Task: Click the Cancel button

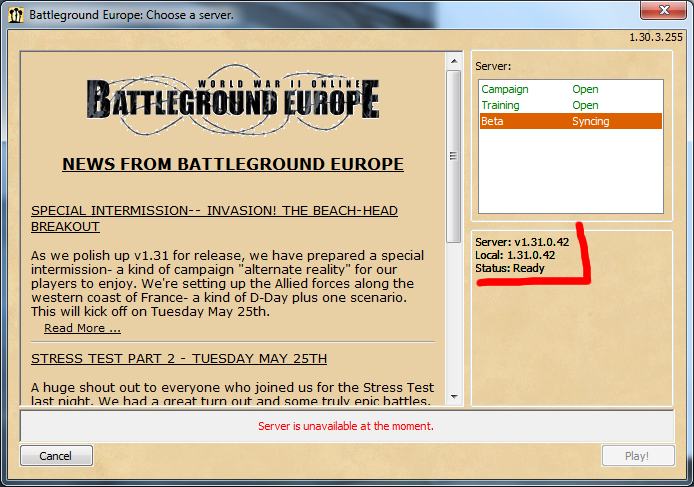Action: coord(56,456)
